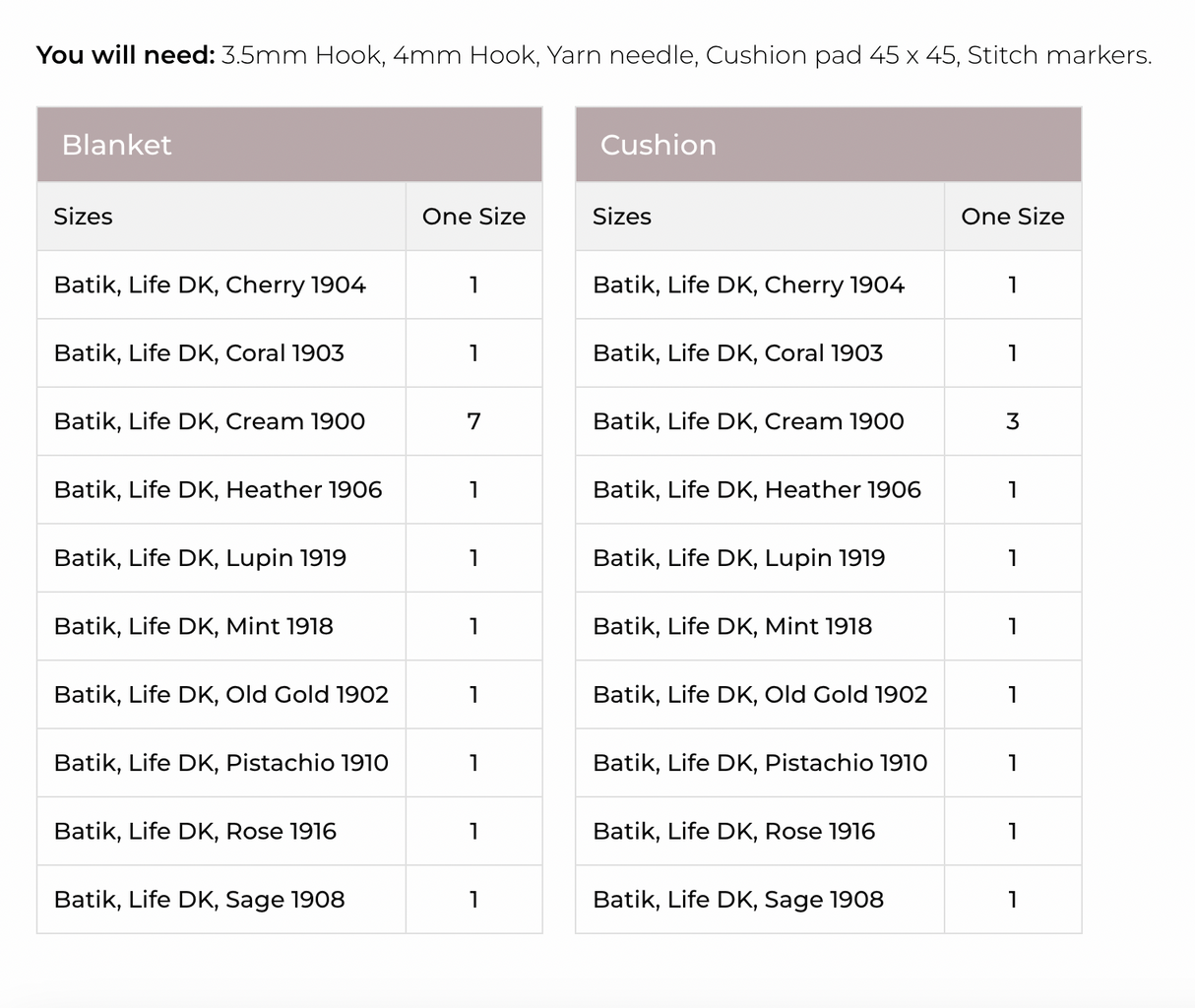This screenshot has height=1008, width=1195.
Task: Click Cushion Sage 1908 quantity cell
Action: pos(1012,900)
